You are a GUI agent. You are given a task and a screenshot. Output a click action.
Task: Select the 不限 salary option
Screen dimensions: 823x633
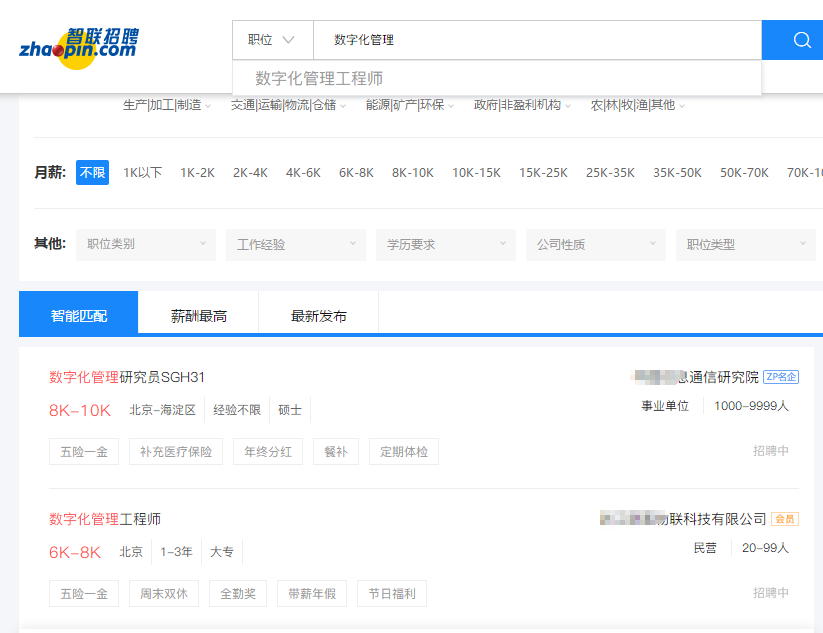pyautogui.click(x=92, y=173)
